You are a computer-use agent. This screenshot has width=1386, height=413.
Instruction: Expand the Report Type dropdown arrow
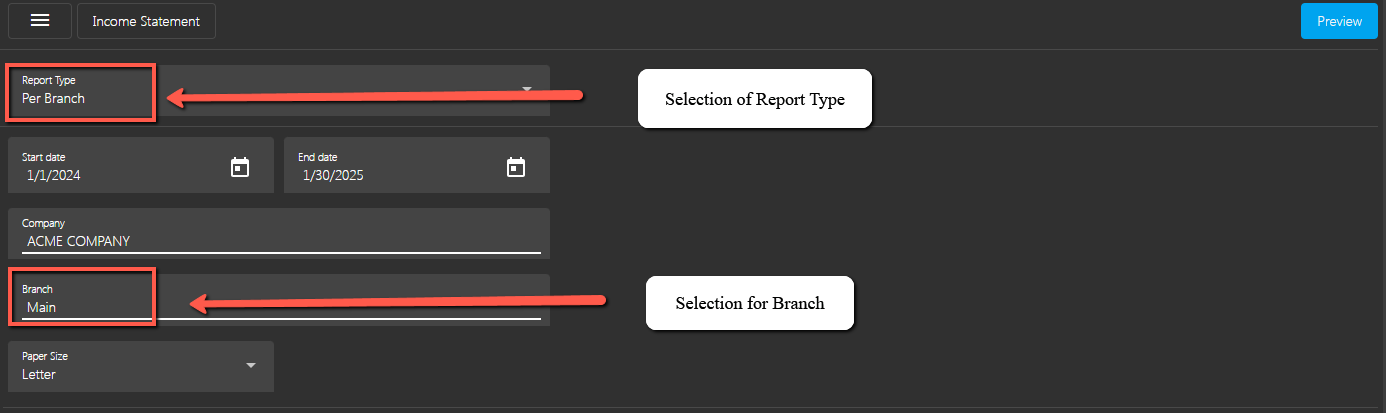click(x=527, y=89)
